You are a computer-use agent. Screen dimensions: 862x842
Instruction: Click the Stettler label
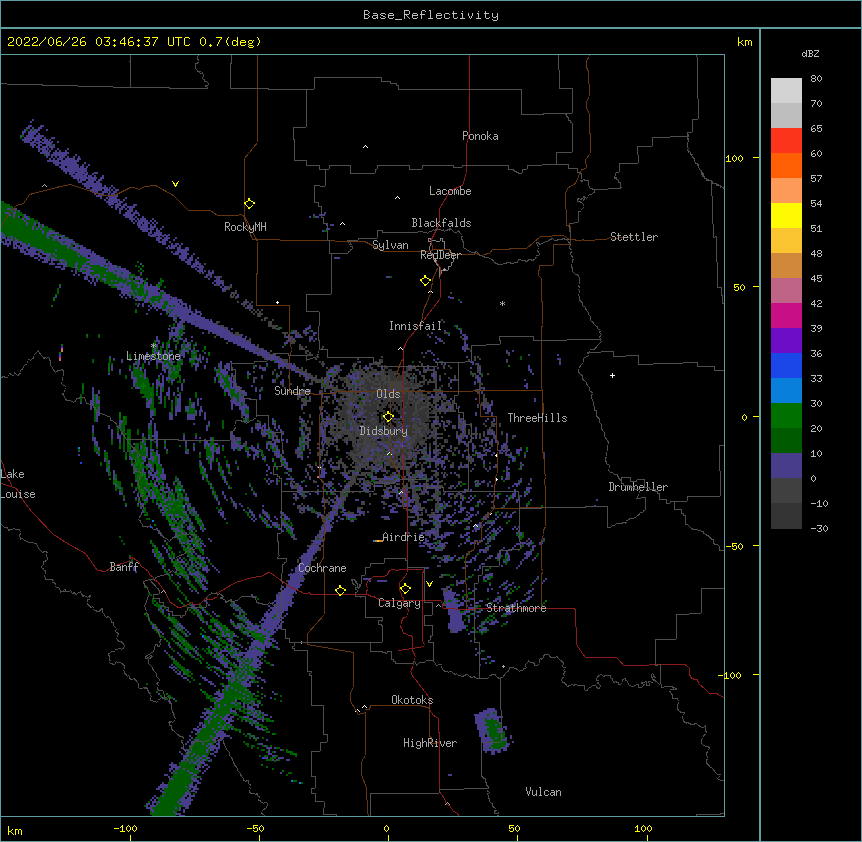coord(634,237)
